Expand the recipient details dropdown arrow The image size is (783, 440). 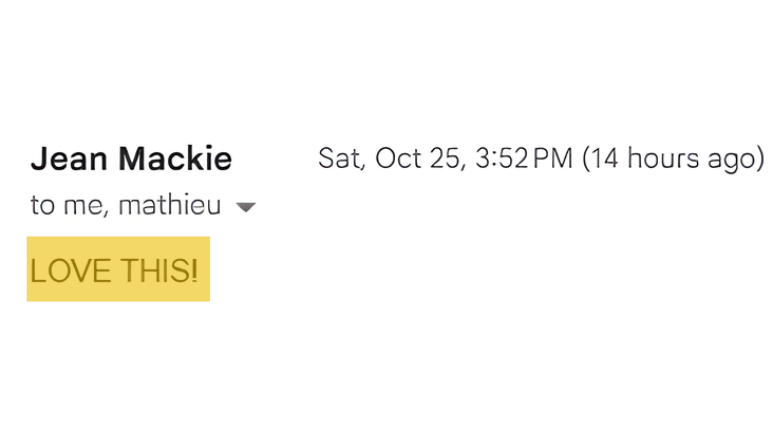pyautogui.click(x=245, y=208)
